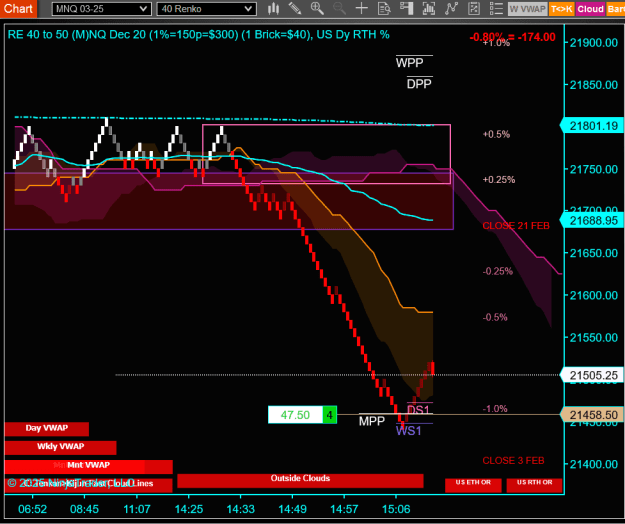Click the 21550.00 price axis label

(x=594, y=338)
